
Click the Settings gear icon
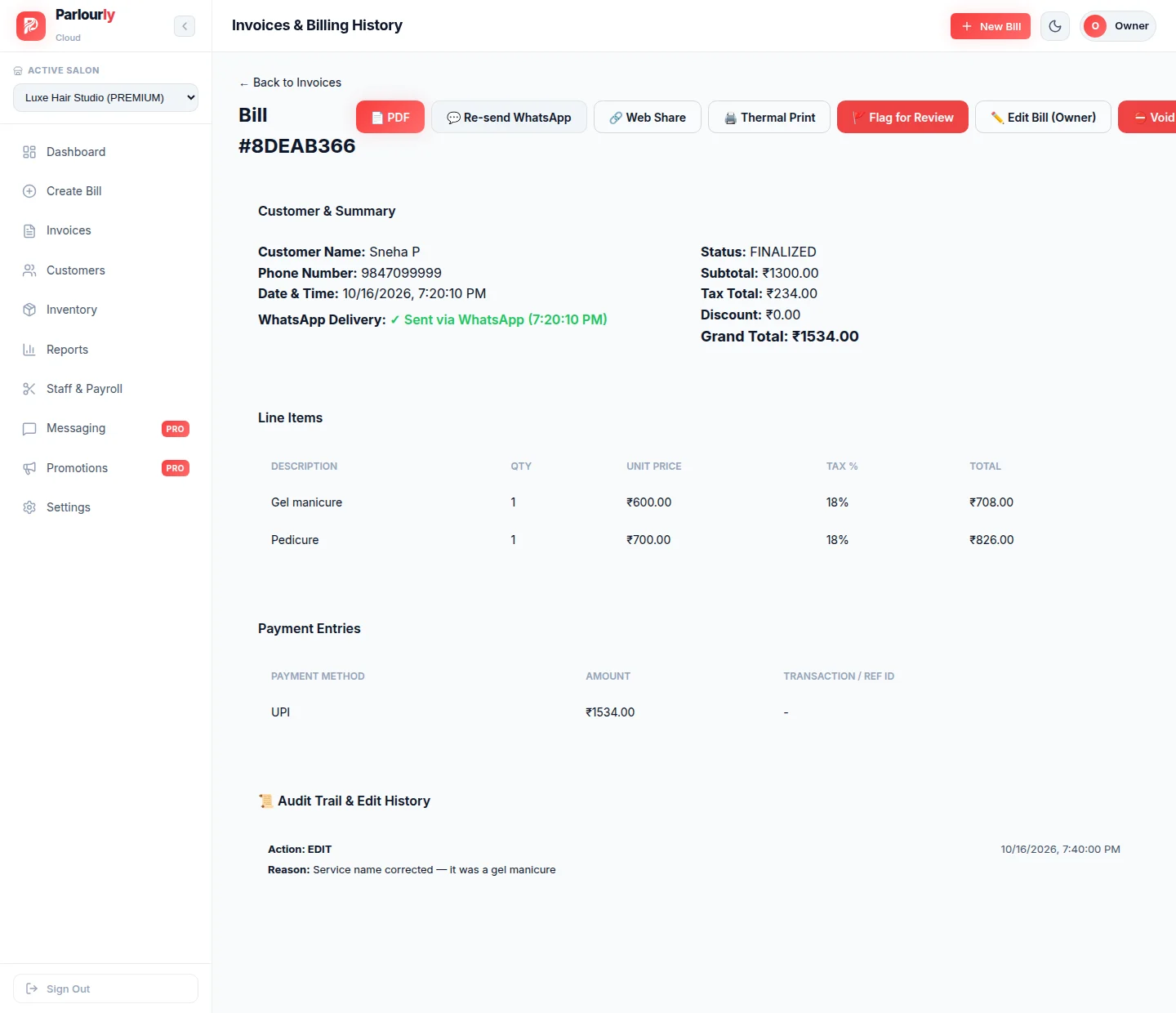pyautogui.click(x=29, y=507)
